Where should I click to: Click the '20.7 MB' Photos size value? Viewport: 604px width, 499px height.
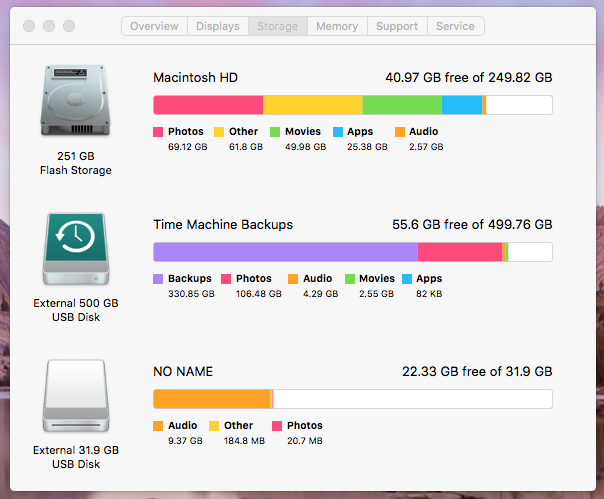click(x=304, y=441)
